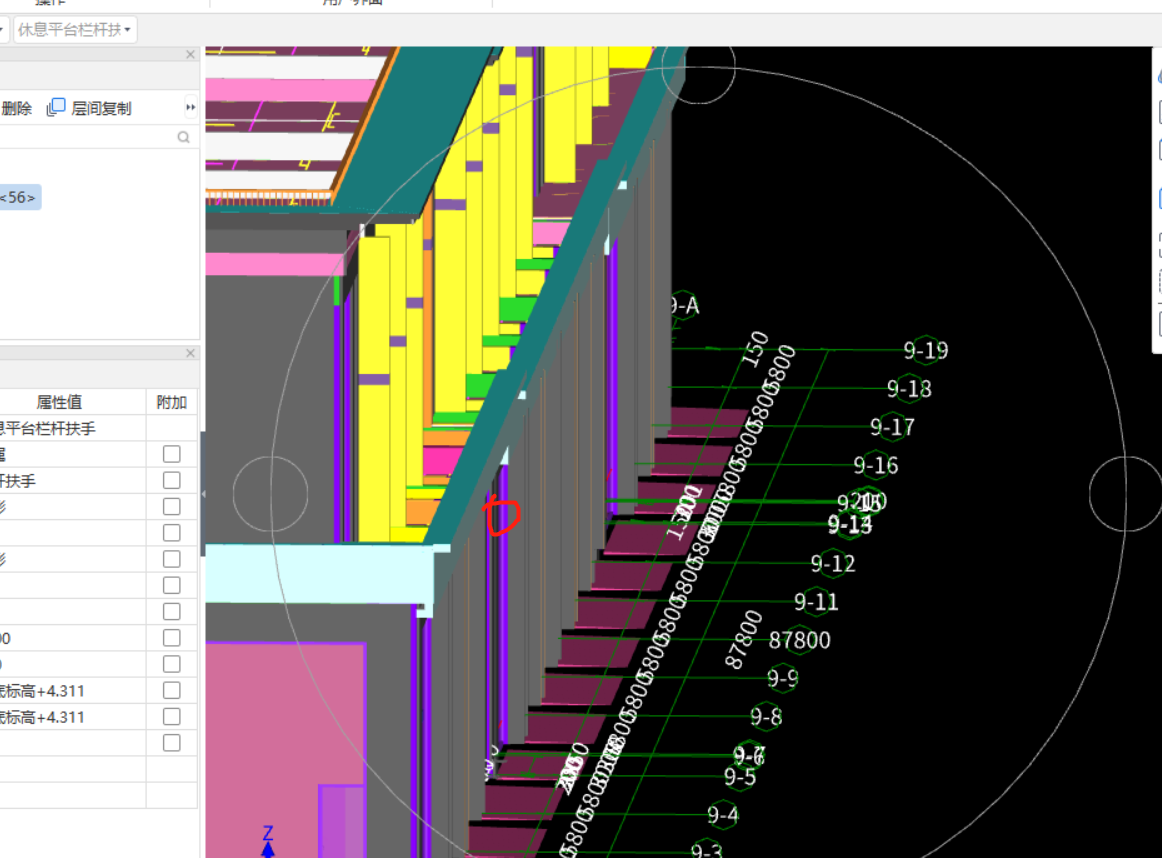The image size is (1162, 858).
Task: Close the component list panel
Action: click(x=190, y=55)
